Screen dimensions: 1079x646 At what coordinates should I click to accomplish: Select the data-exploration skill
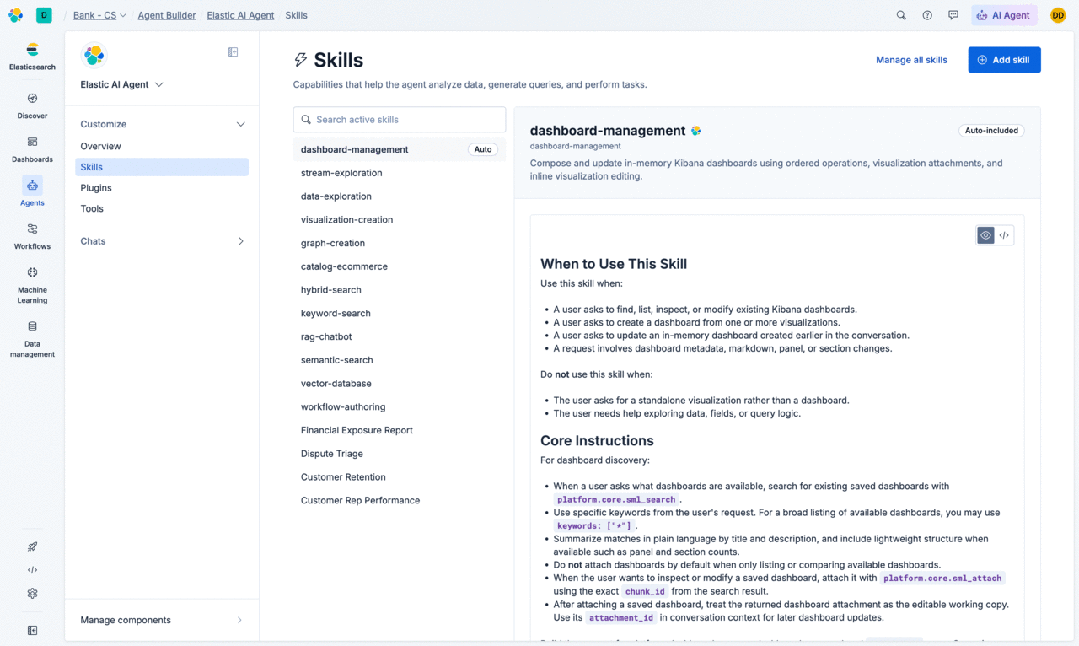399,196
